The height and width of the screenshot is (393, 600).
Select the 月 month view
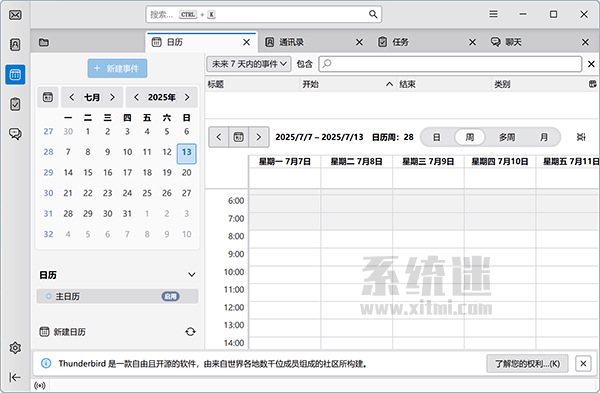coord(544,137)
